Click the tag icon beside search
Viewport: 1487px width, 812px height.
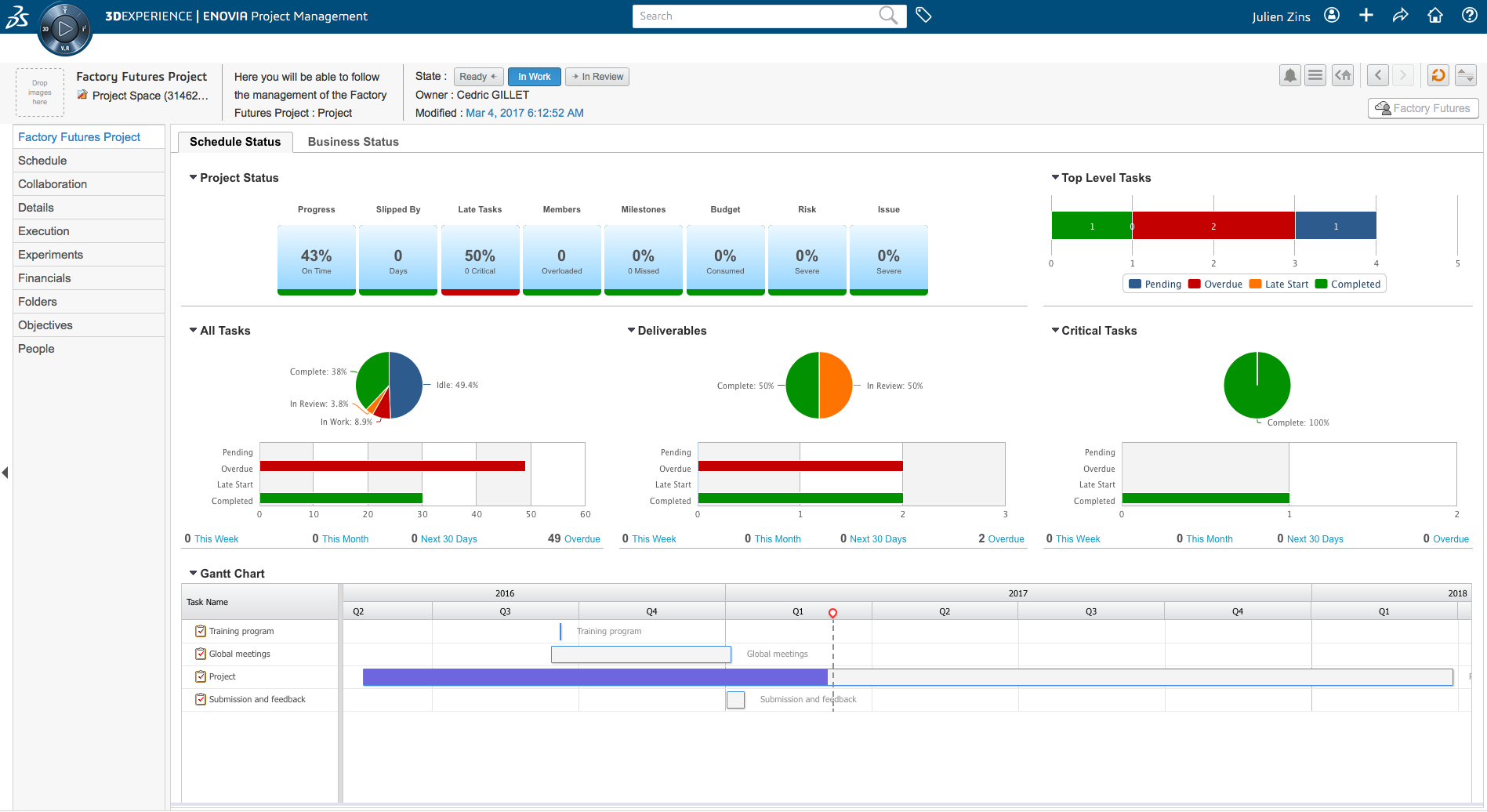click(923, 16)
